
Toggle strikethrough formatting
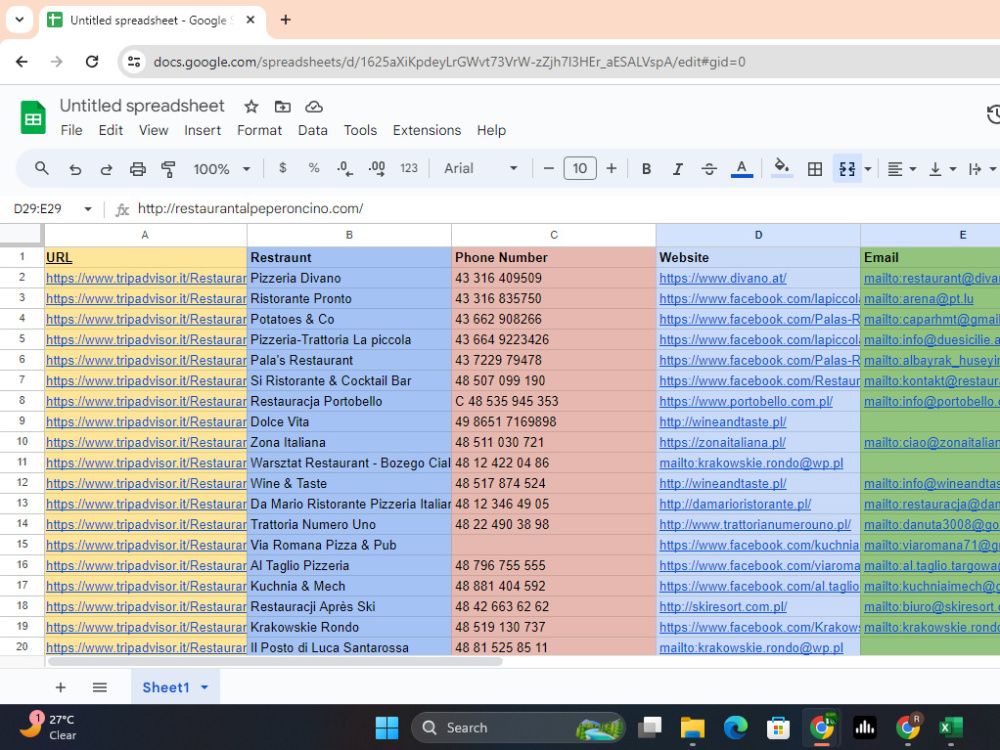click(709, 169)
